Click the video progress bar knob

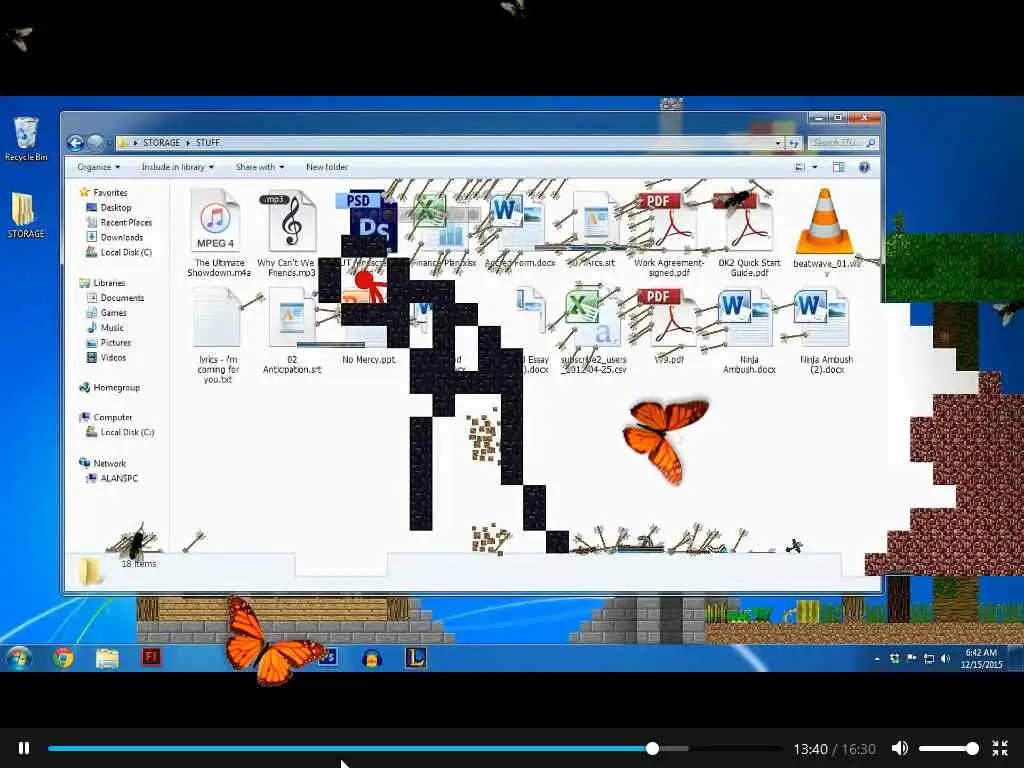pyautogui.click(x=652, y=748)
